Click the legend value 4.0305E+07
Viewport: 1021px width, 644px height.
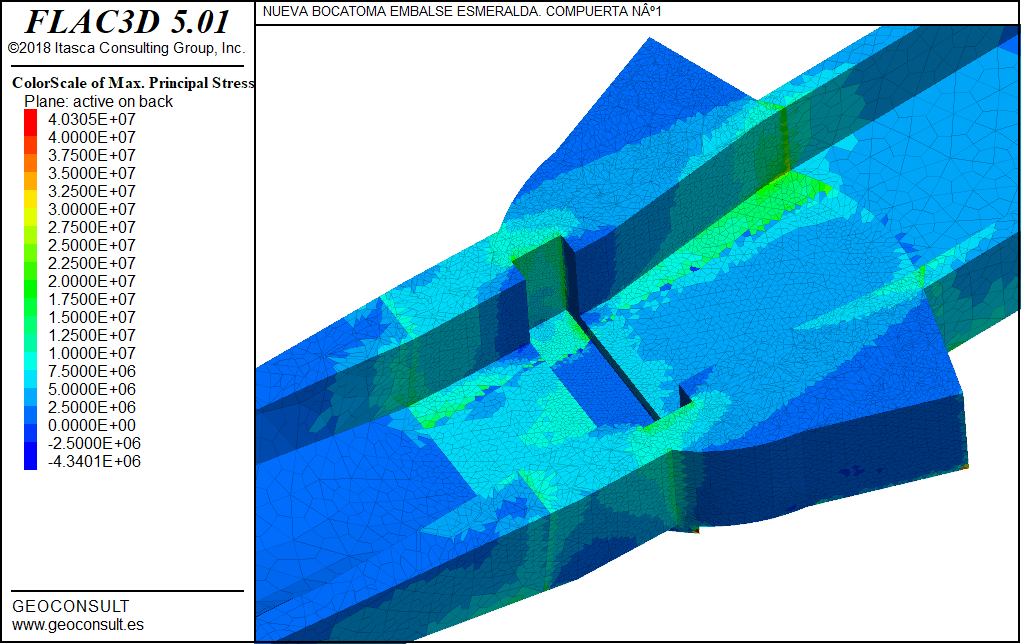[92, 119]
